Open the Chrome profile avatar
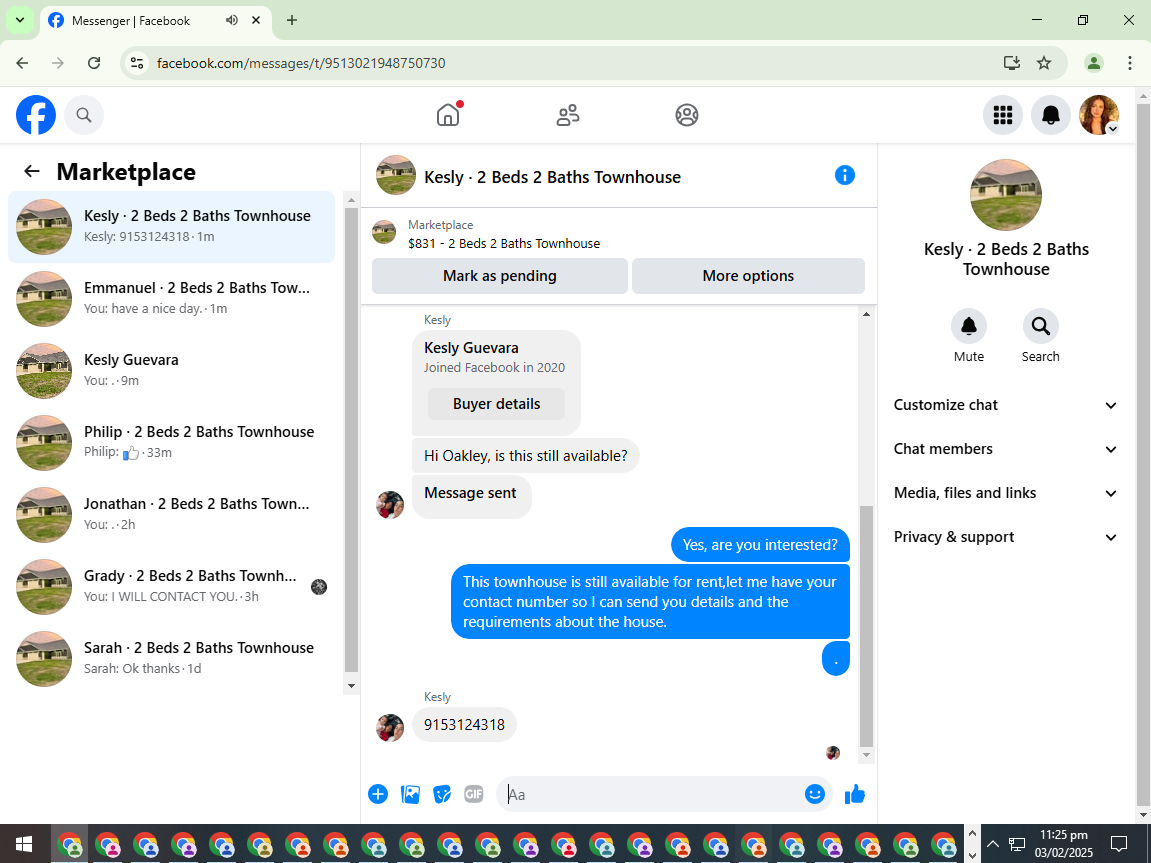This screenshot has width=1151, height=863. 1094,63
